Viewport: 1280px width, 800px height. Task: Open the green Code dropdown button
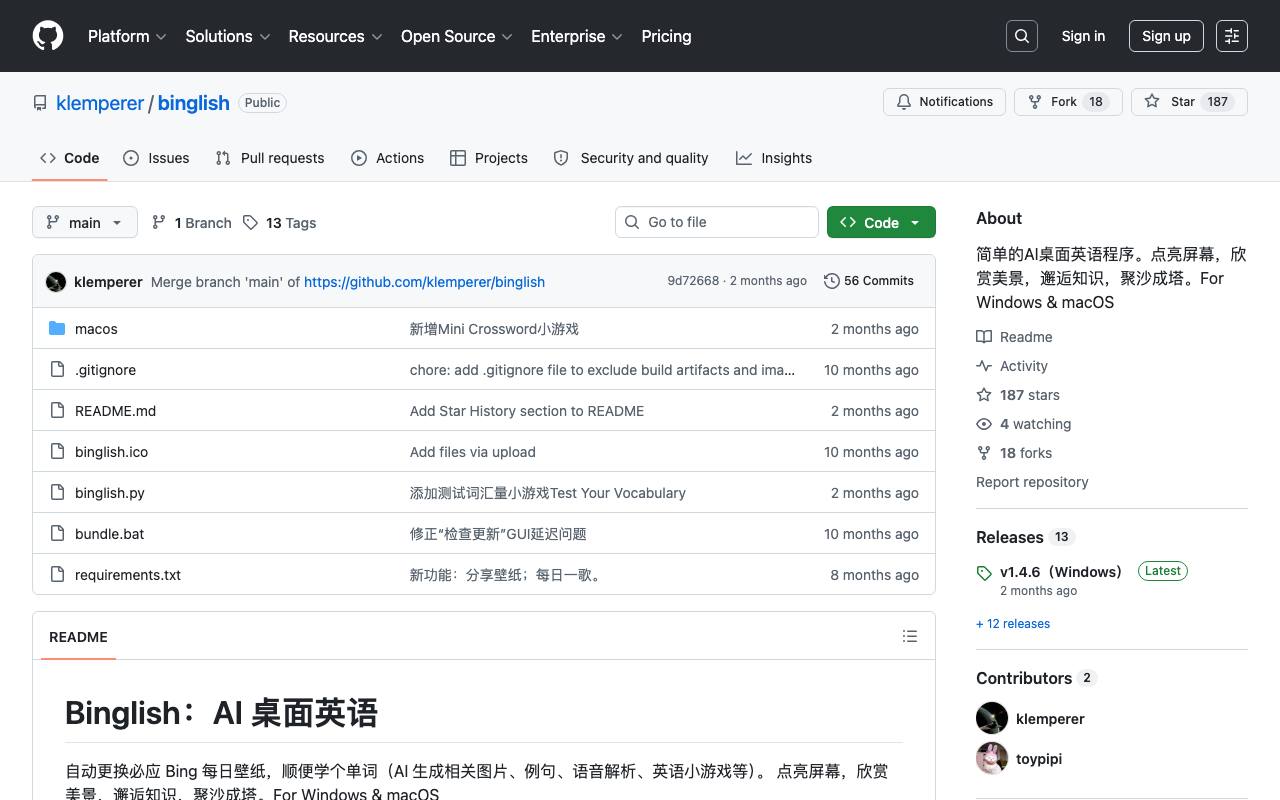881,222
